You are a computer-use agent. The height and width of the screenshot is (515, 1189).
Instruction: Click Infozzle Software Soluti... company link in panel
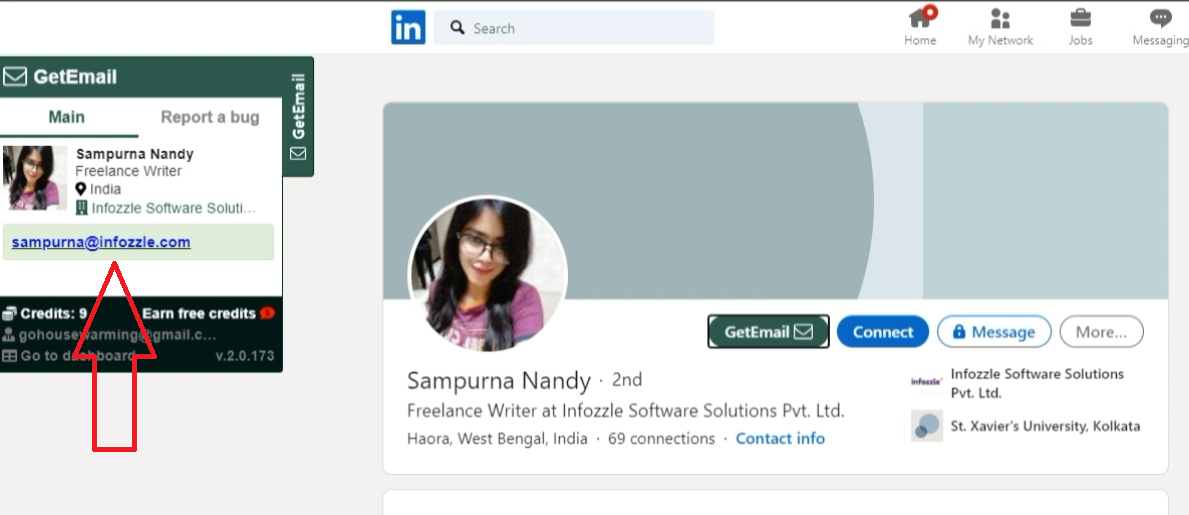point(173,208)
